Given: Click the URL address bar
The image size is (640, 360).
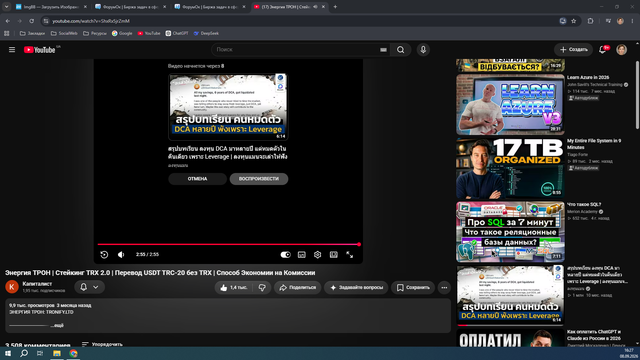Looking at the screenshot, I should tap(302, 21).
